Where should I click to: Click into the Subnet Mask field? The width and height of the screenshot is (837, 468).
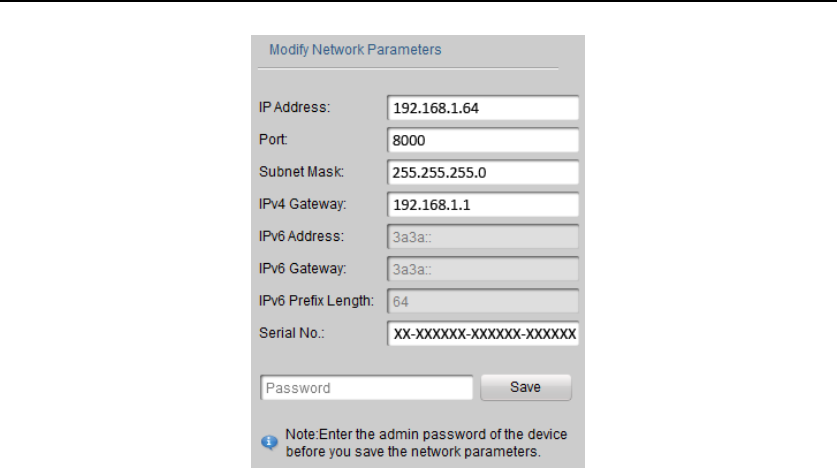pos(483,172)
